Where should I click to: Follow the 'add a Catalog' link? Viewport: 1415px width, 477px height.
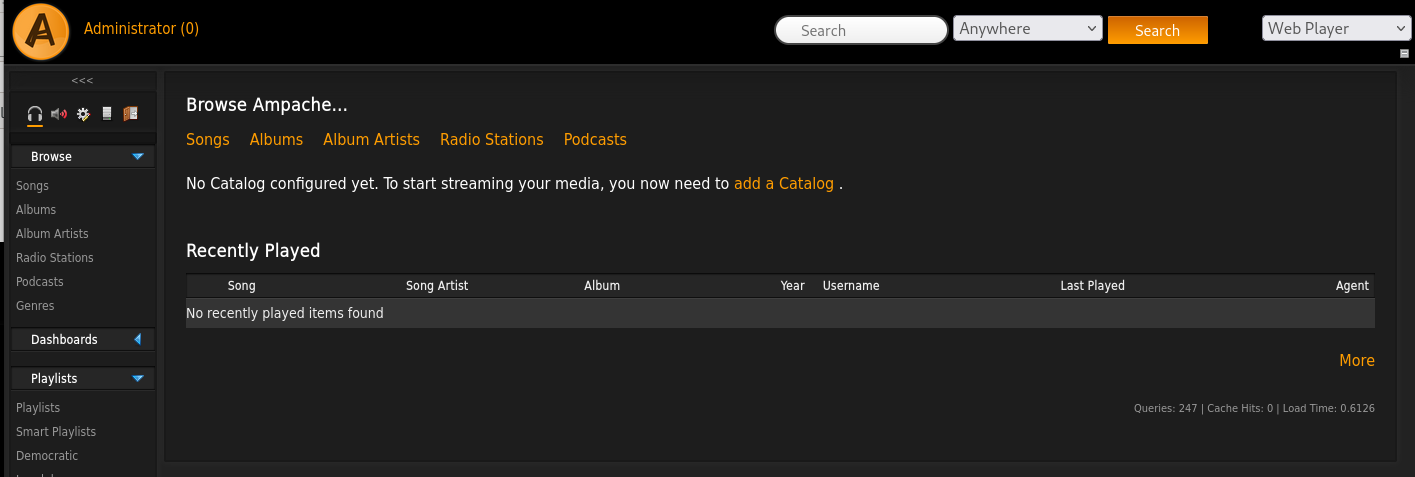point(783,184)
